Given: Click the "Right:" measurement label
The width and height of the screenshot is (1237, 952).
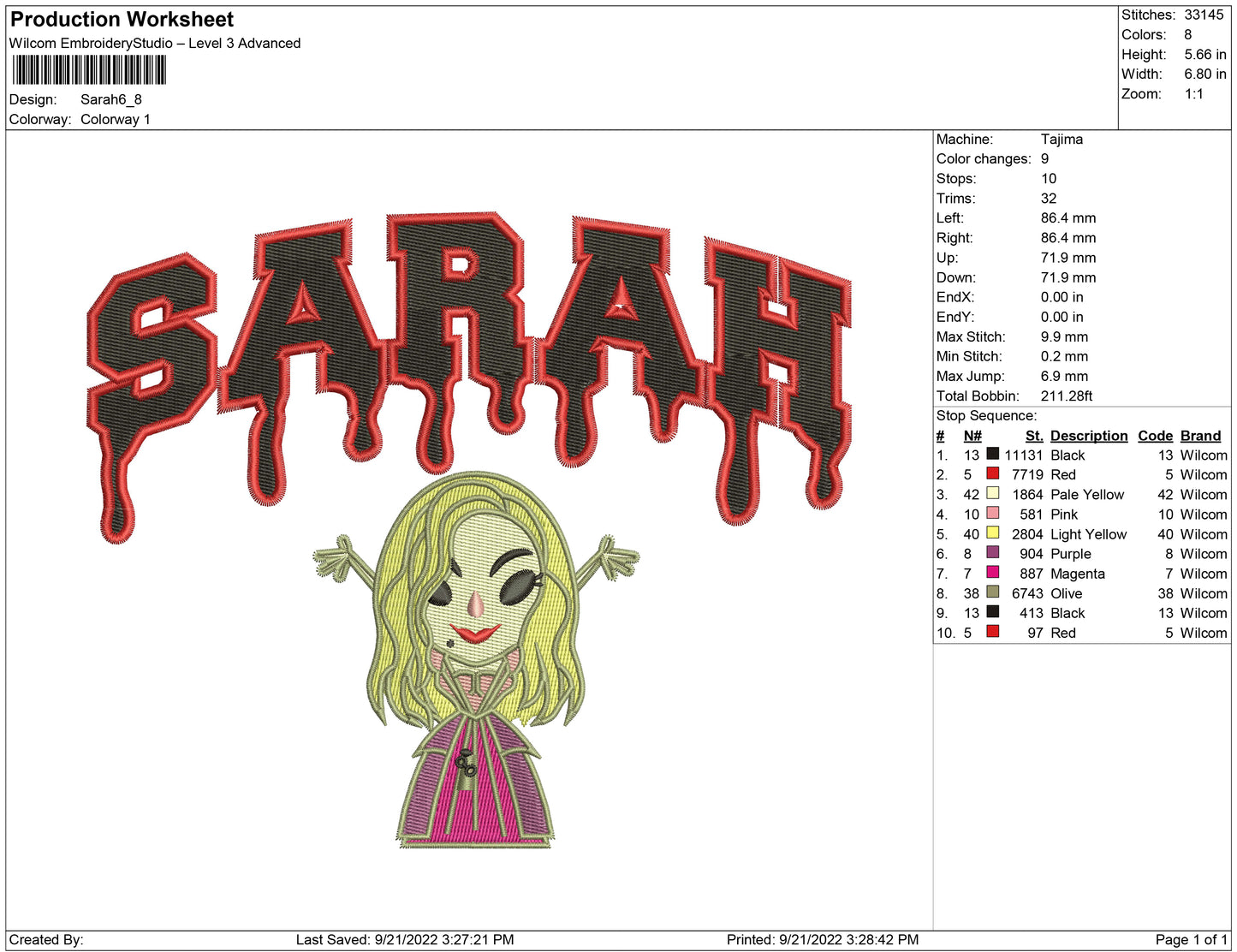Looking at the screenshot, I should tap(955, 238).
